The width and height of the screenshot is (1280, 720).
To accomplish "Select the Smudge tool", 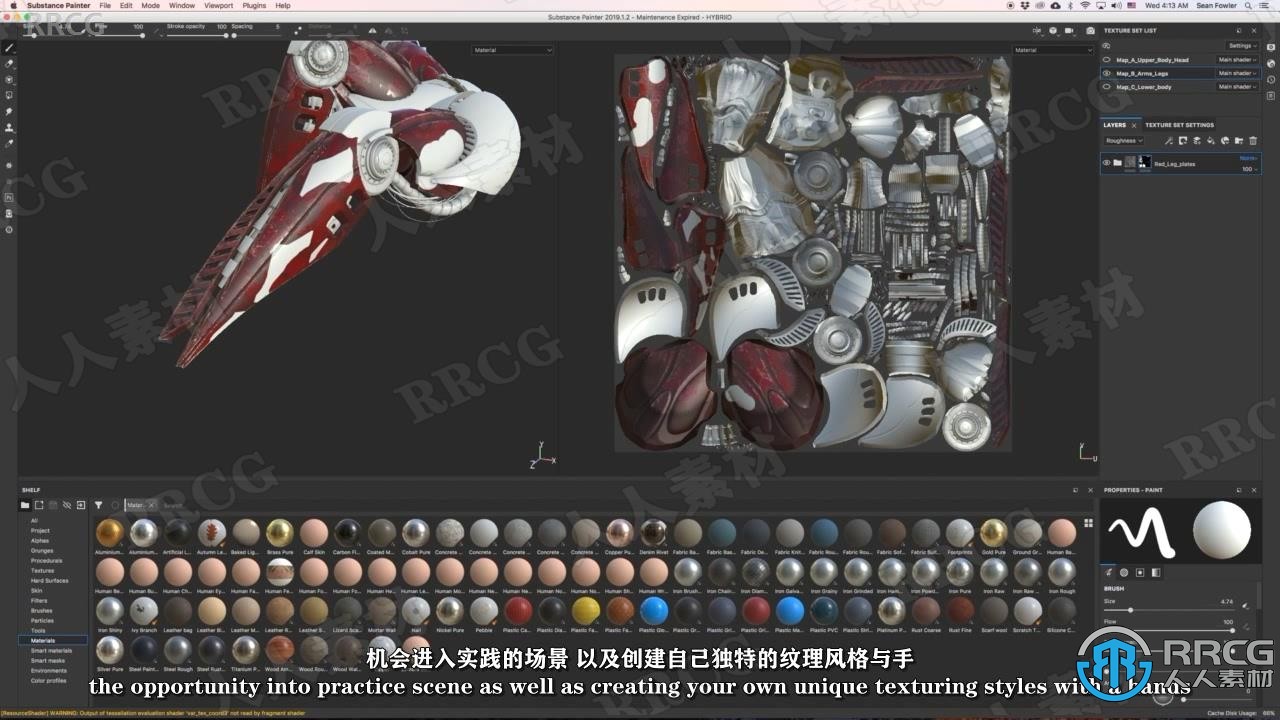I will coord(9,111).
